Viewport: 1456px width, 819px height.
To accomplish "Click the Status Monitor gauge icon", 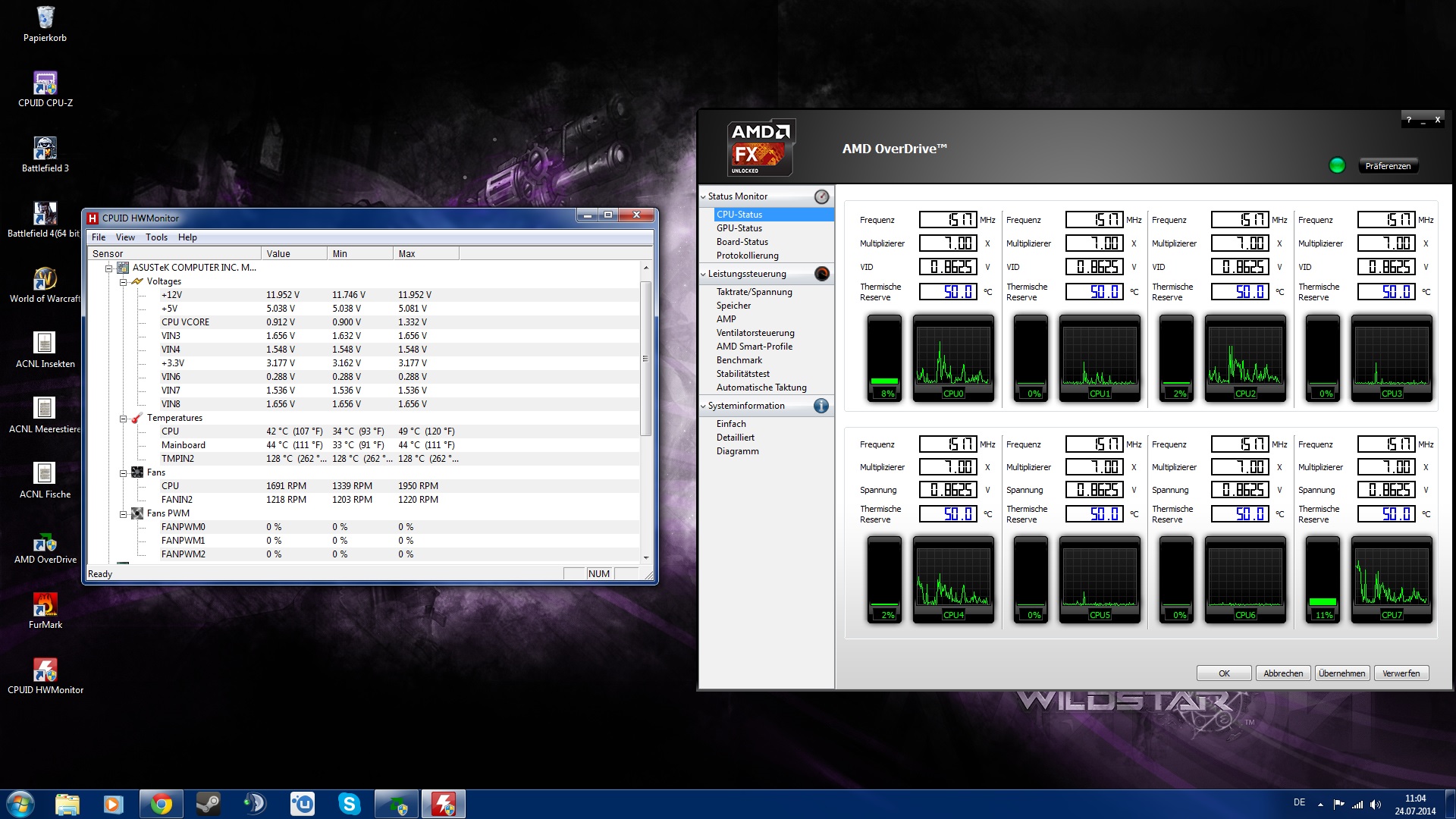I will [x=821, y=196].
